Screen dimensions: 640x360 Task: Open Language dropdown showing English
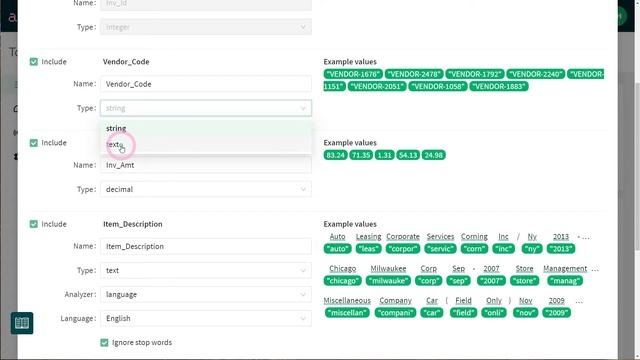point(206,318)
